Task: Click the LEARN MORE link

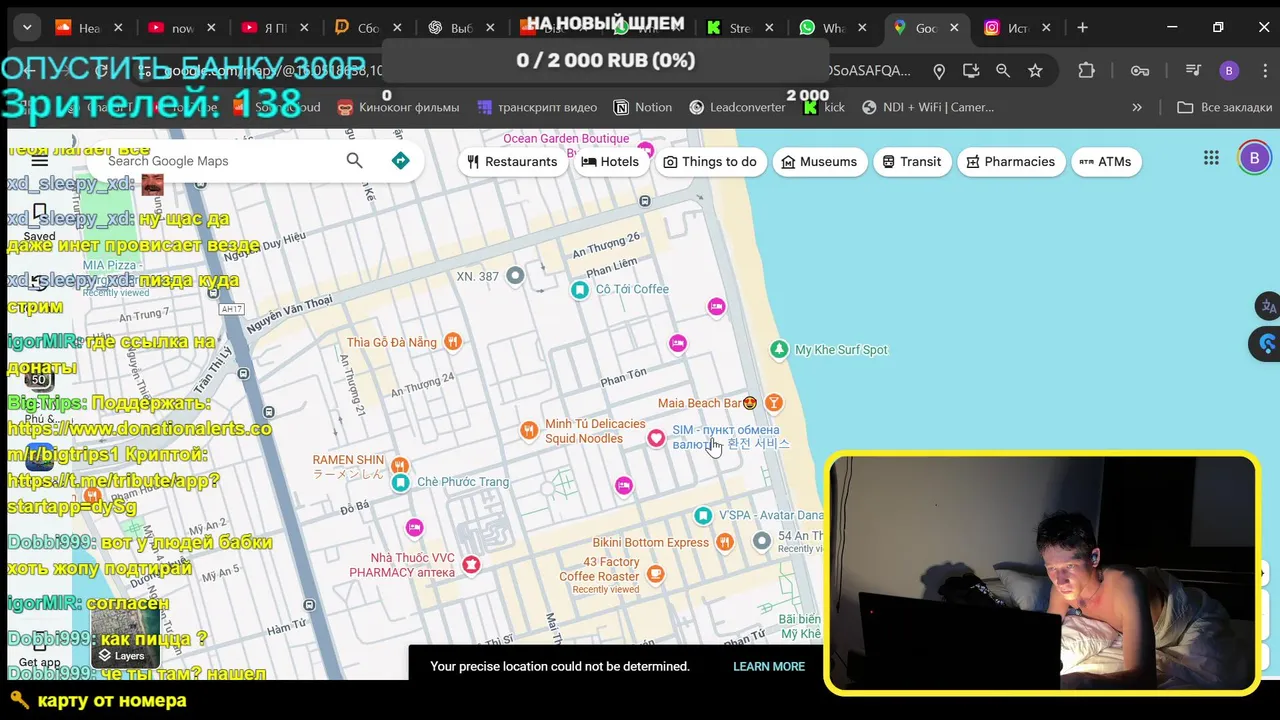Action: [x=769, y=666]
